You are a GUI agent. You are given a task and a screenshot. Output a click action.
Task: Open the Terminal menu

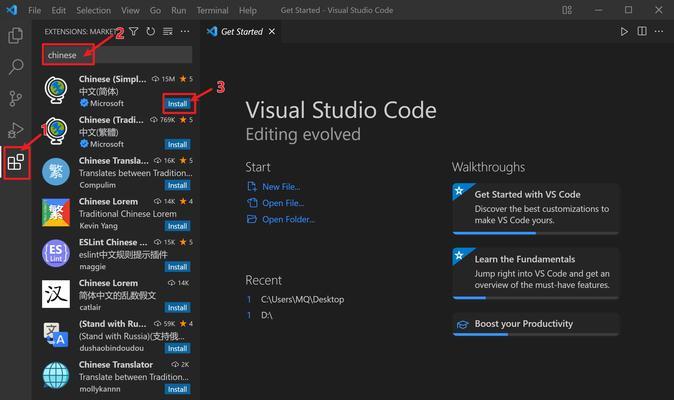coord(212,10)
